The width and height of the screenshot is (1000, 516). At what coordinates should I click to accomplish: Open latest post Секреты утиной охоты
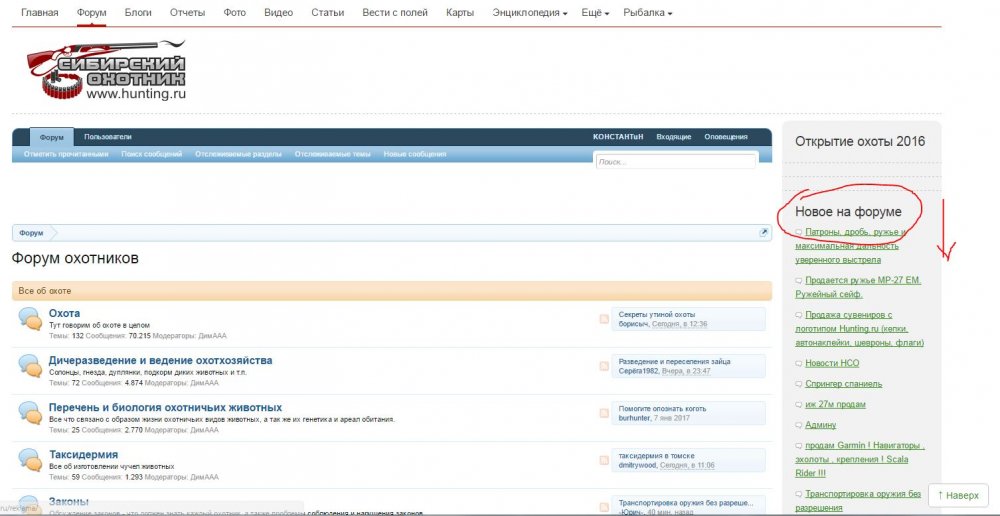click(656, 314)
